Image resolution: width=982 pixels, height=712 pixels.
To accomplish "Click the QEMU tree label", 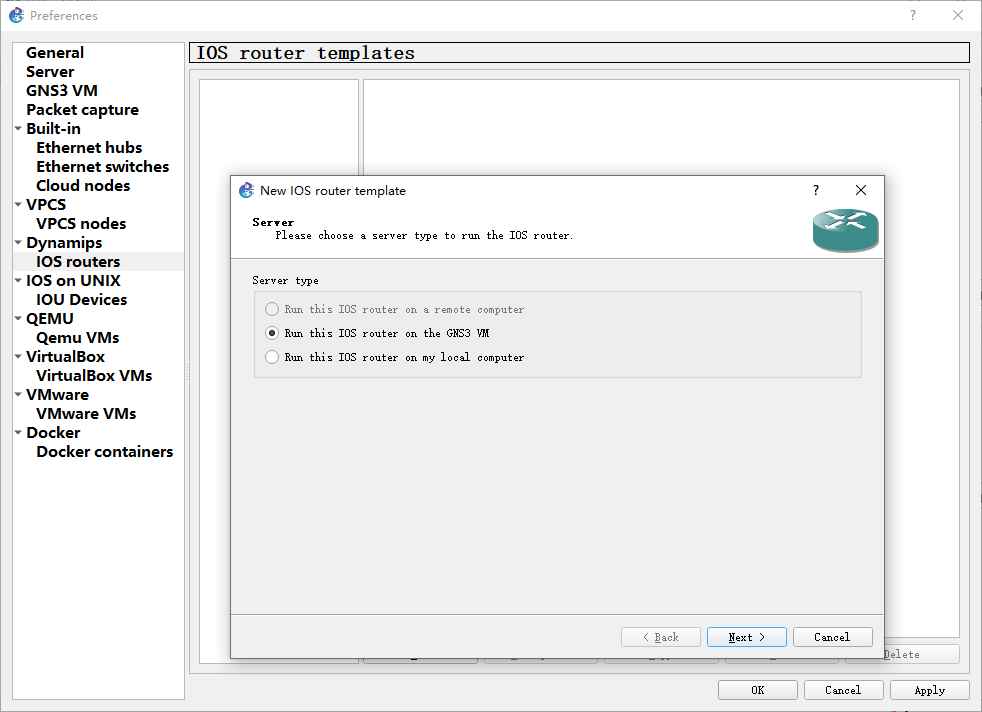I will click(x=50, y=319).
